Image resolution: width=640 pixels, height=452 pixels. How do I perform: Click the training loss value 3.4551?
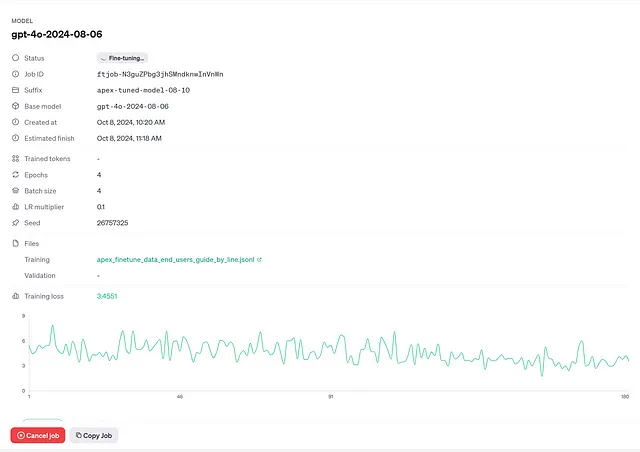point(107,296)
